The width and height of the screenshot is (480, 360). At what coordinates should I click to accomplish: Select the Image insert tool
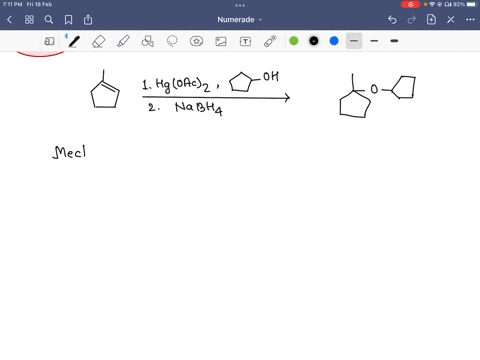tap(221, 41)
